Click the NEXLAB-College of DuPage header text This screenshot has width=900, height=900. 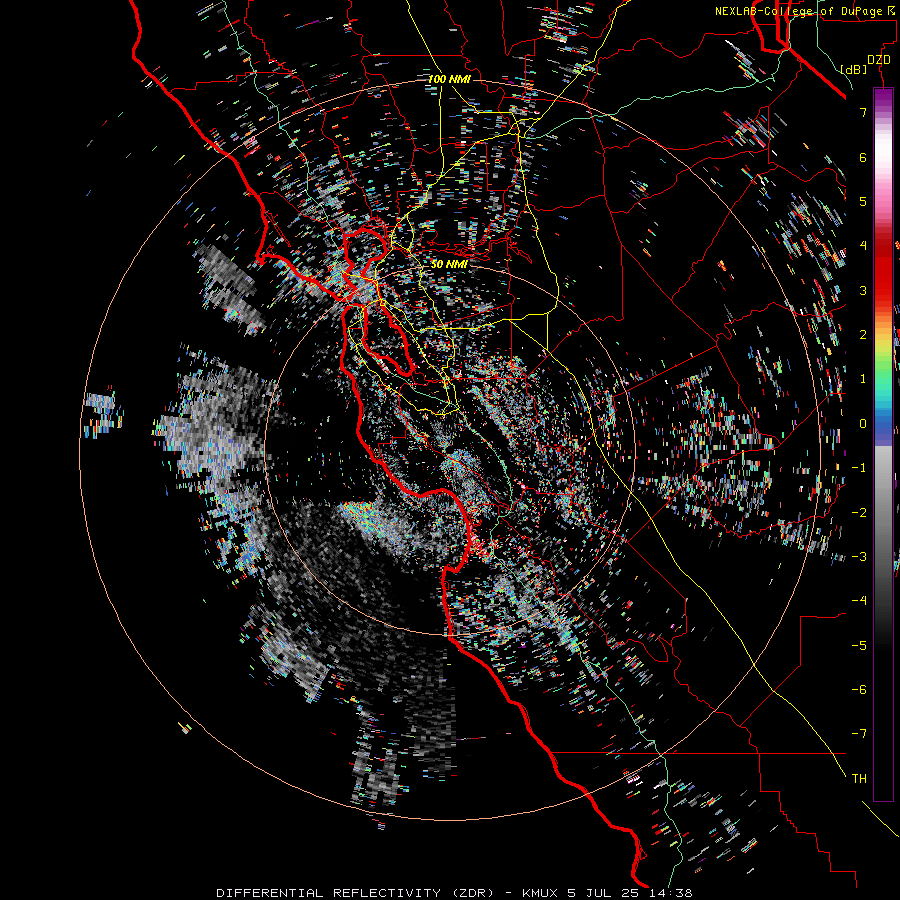[804, 11]
